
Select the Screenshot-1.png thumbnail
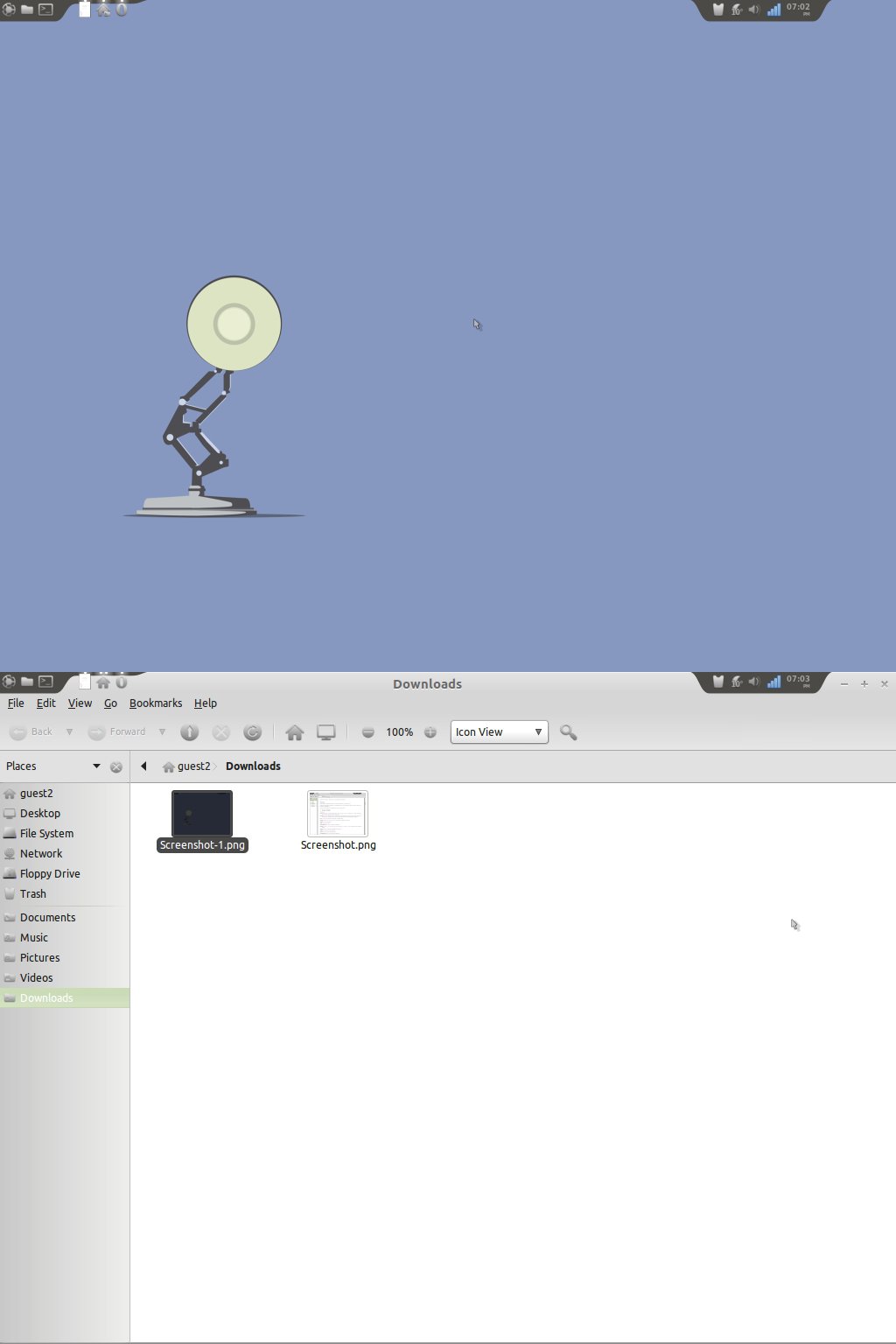202,813
